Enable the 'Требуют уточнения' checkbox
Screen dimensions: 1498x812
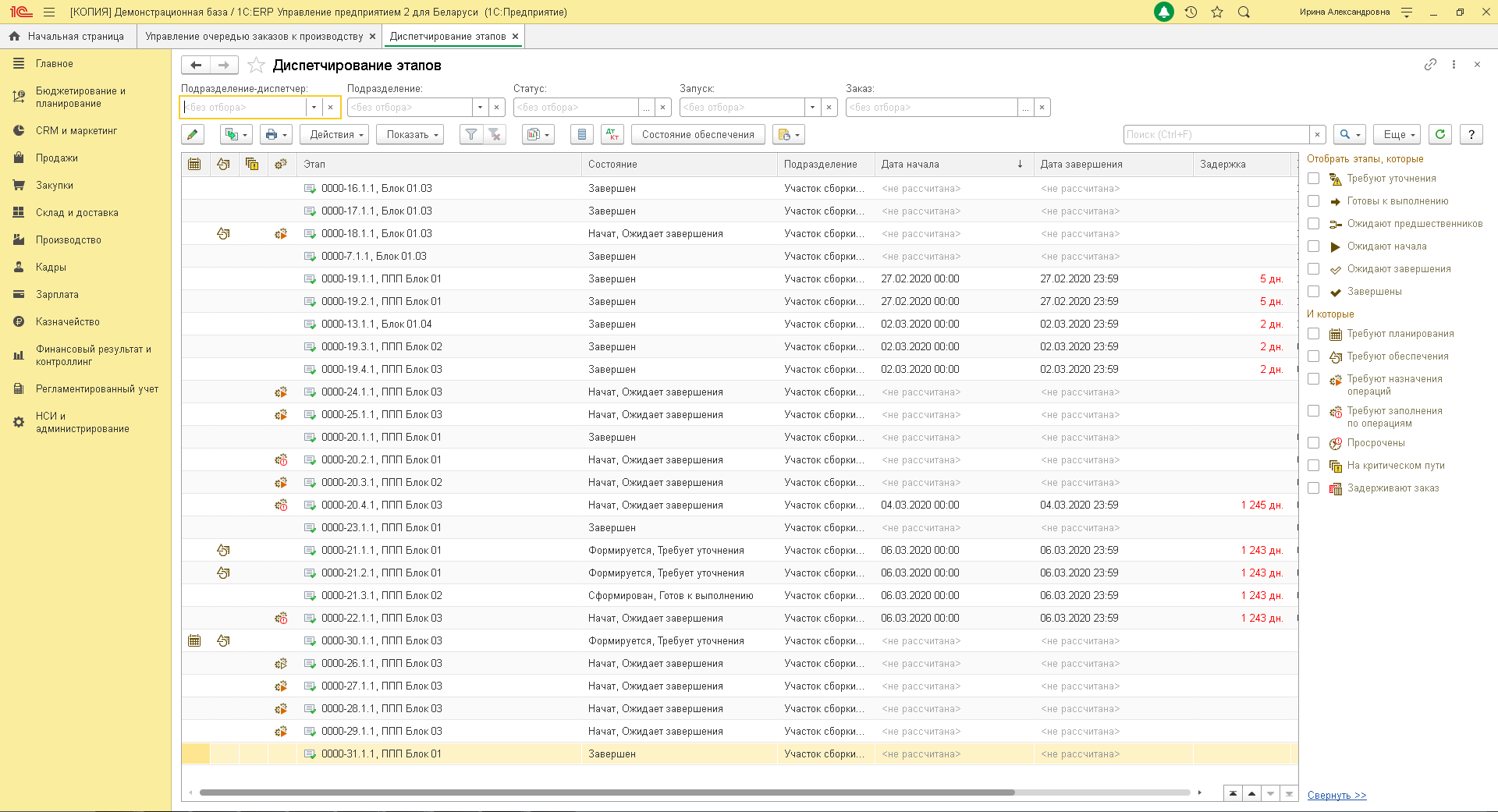(1314, 179)
